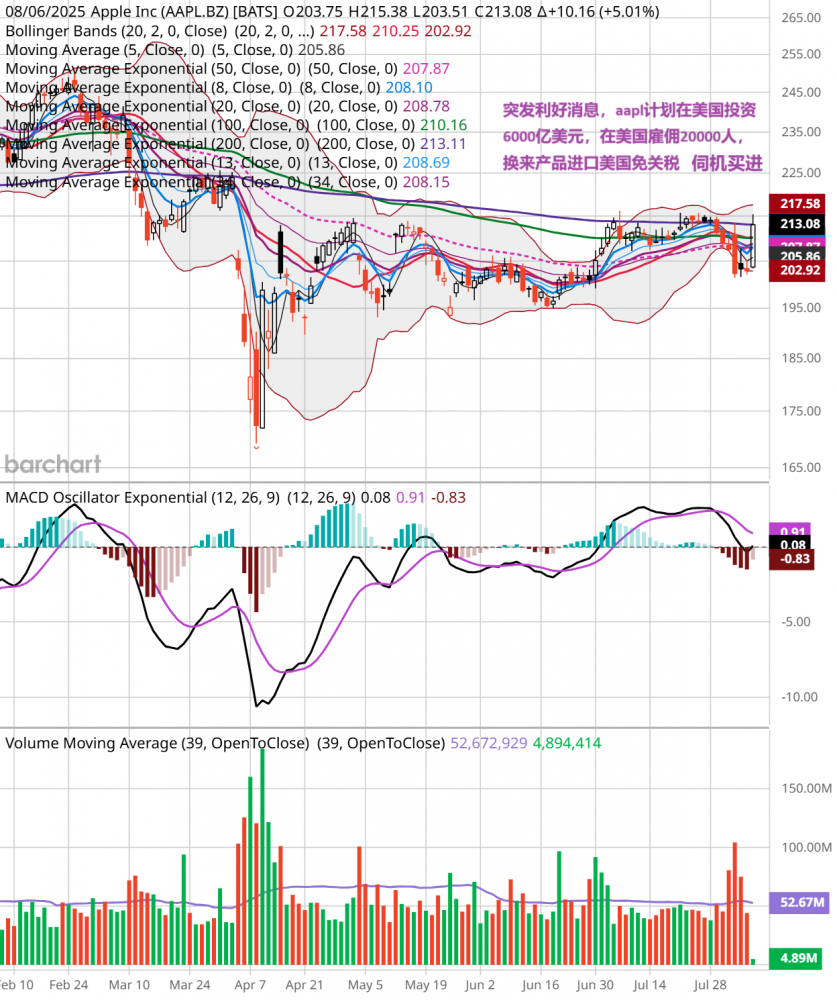Select the Volume Moving Average (39, OpenToClose) label
This screenshot has height=1000, width=837.
(x=157, y=743)
